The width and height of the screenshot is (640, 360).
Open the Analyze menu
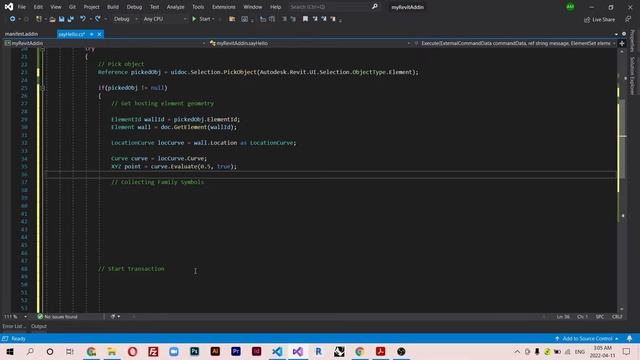click(176, 7)
